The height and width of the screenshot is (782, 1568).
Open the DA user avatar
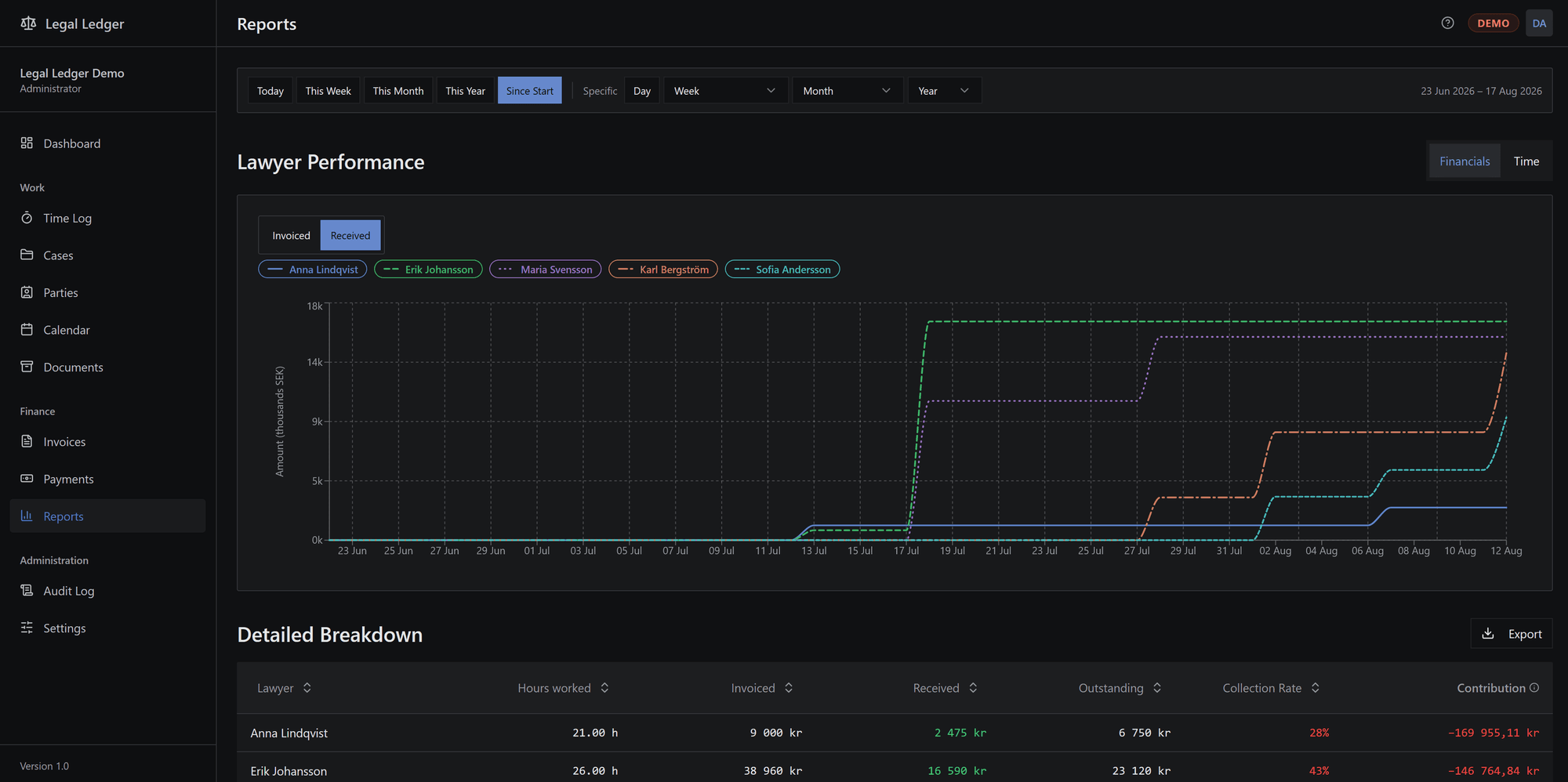click(1539, 24)
